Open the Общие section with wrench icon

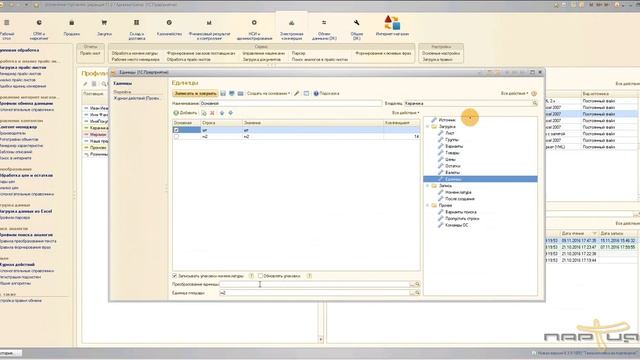[x=357, y=29]
